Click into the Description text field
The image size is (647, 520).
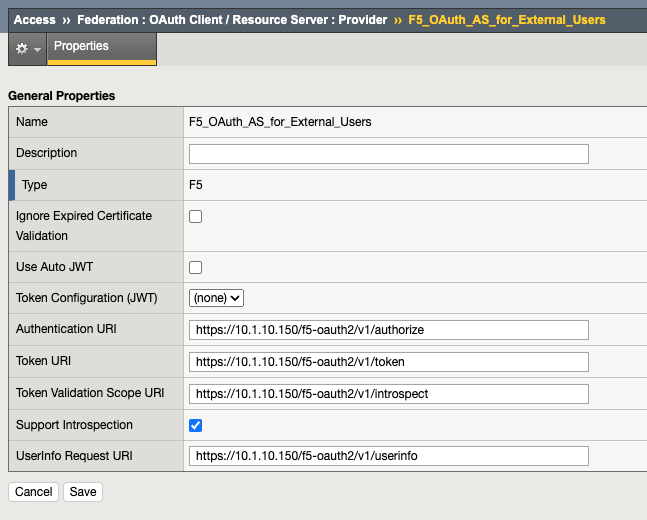tap(388, 154)
